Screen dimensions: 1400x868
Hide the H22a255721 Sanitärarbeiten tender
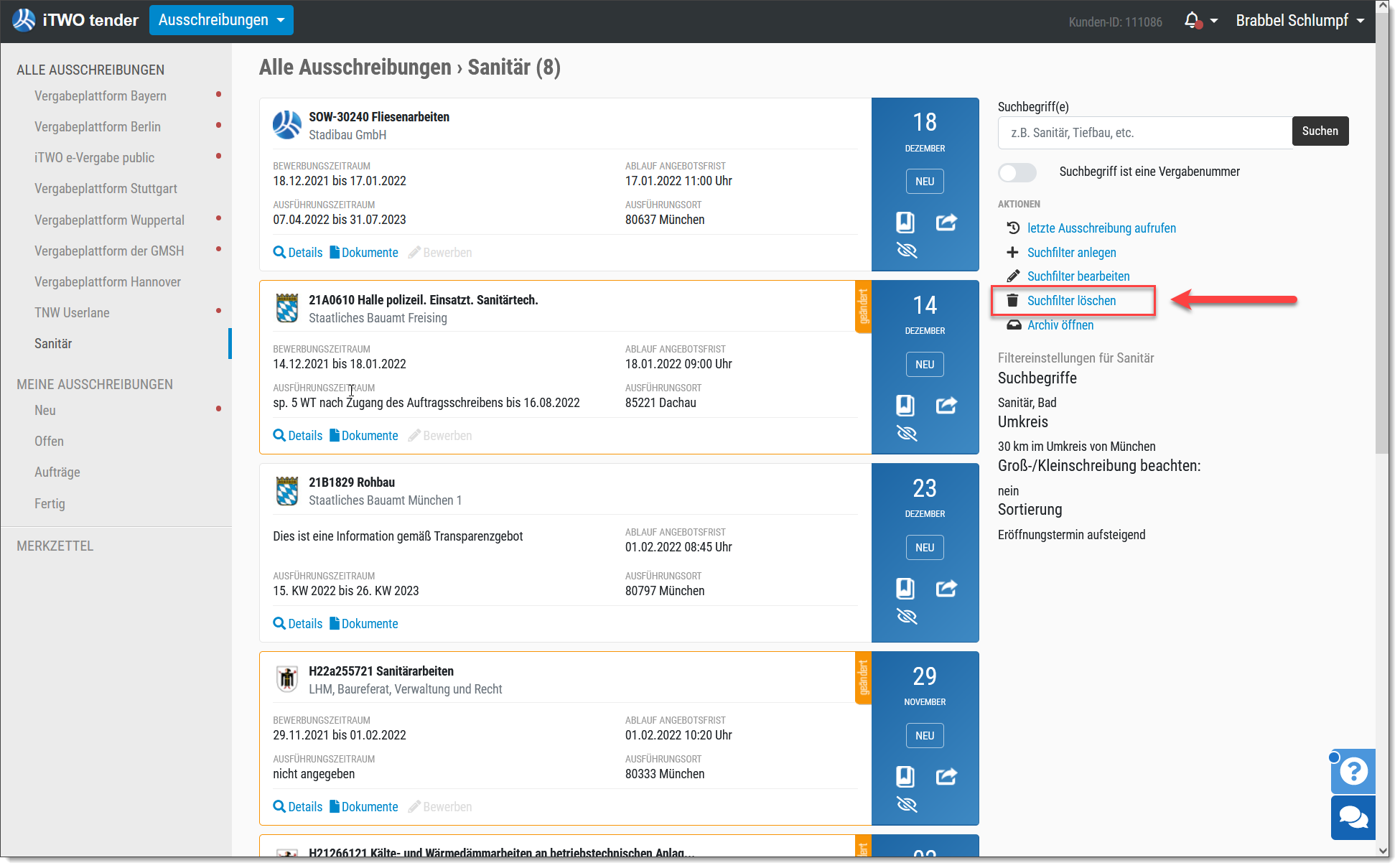click(x=907, y=805)
